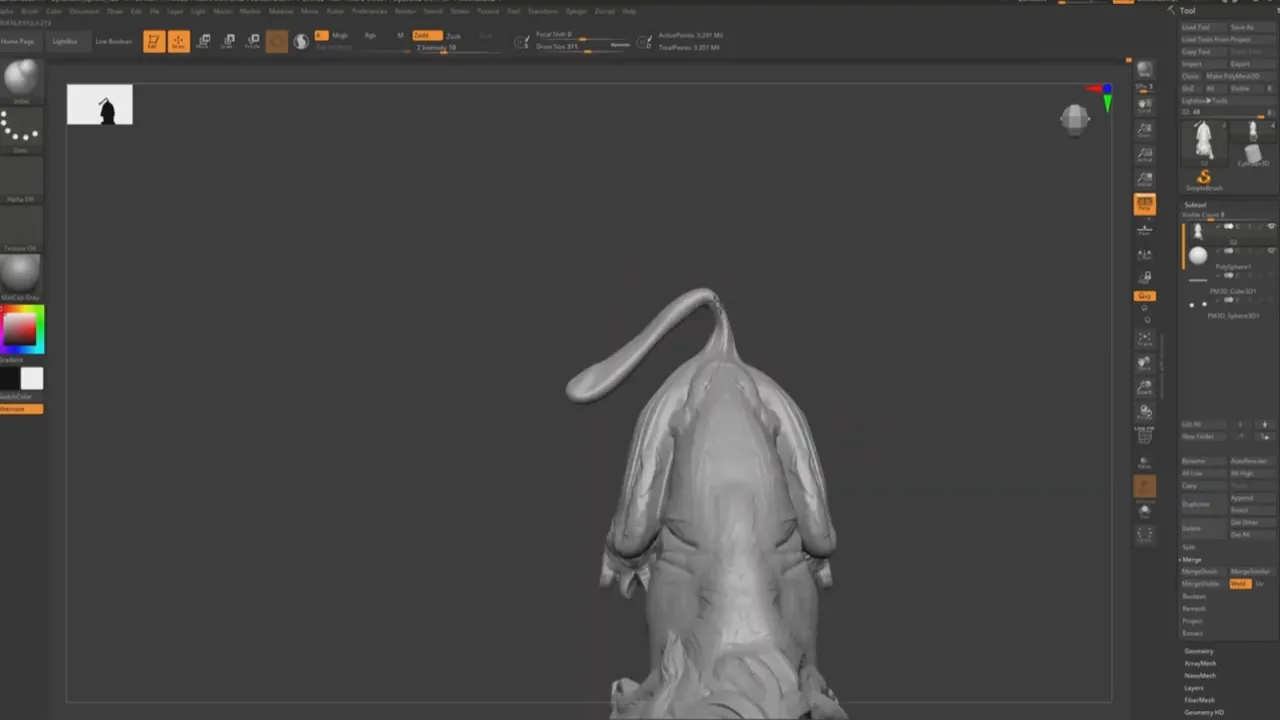Screen dimensions: 1280x720
Task: Toggle the Zadd mode
Action: coord(427,35)
